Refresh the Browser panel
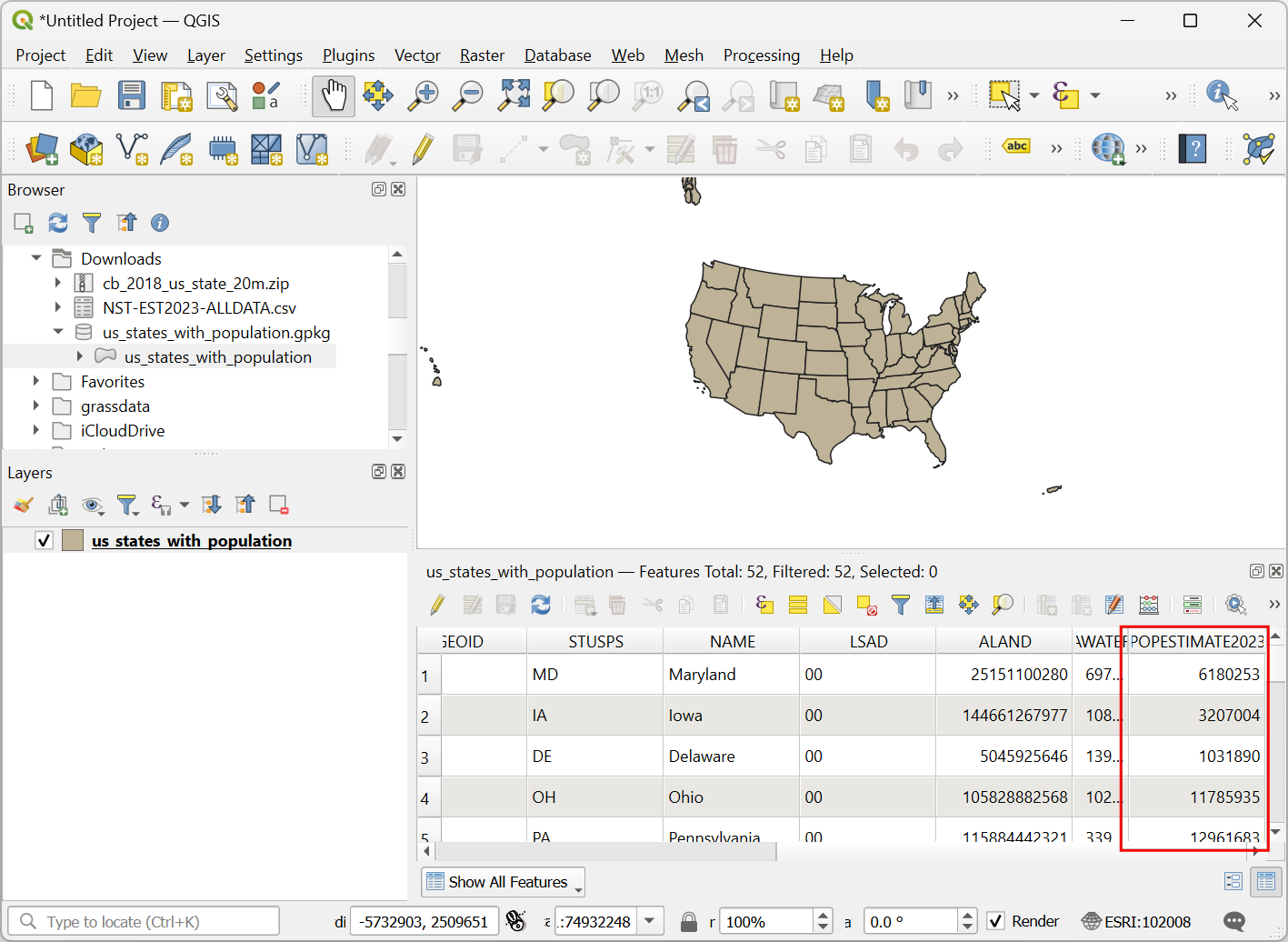This screenshot has height=942, width=1288. (x=58, y=223)
